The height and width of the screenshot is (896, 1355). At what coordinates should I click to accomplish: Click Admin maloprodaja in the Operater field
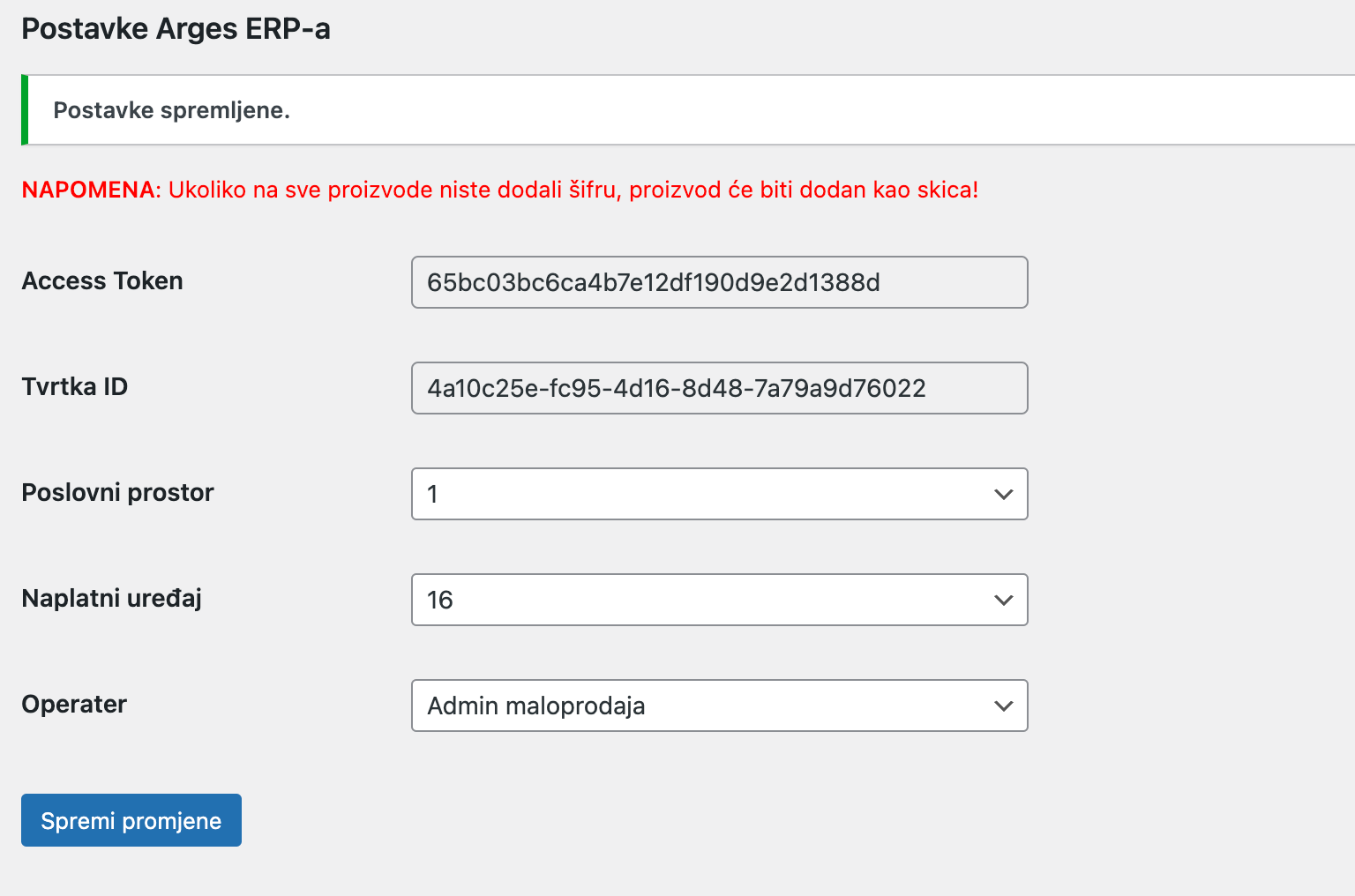click(535, 706)
